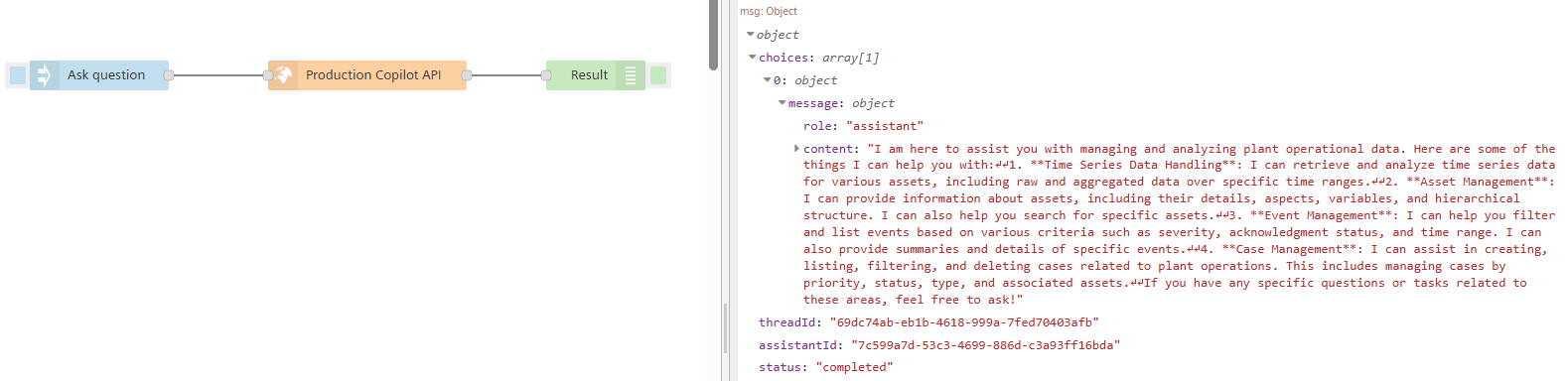Click the Production Copilot API output port
1568x381 pixels.
pos(467,75)
